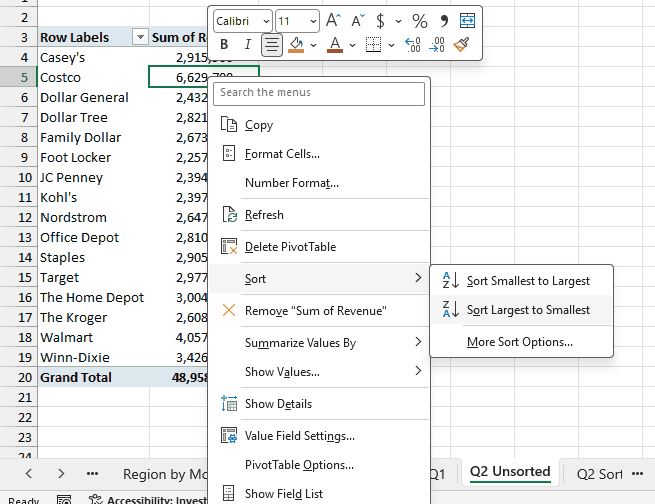Increase decimal places
Image resolution: width=655 pixels, height=504 pixels.
pyautogui.click(x=412, y=44)
